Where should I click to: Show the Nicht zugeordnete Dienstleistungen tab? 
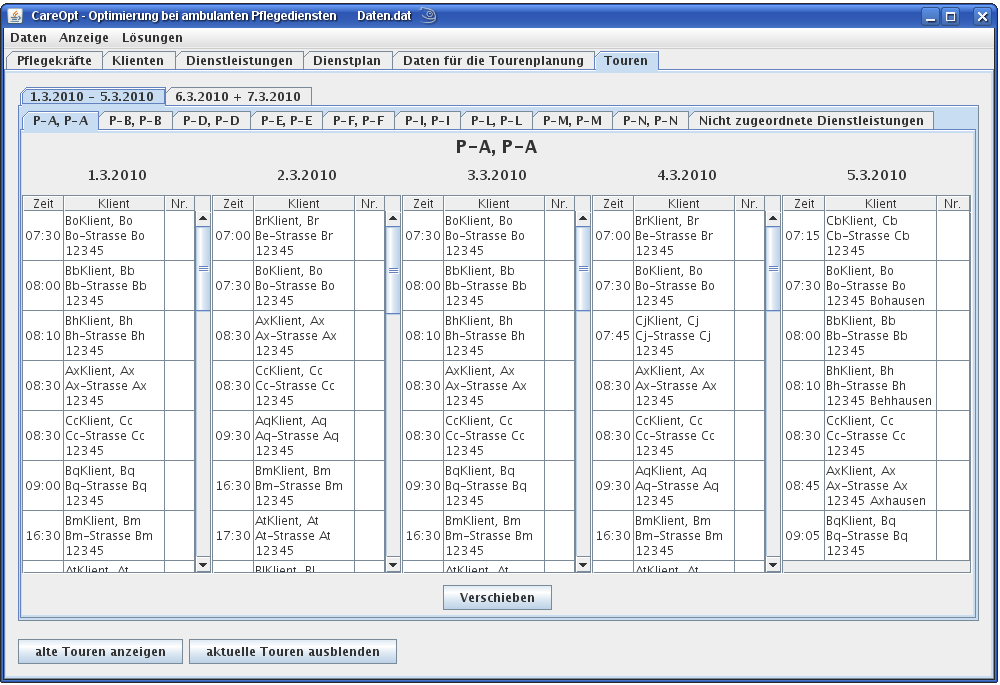click(x=810, y=121)
